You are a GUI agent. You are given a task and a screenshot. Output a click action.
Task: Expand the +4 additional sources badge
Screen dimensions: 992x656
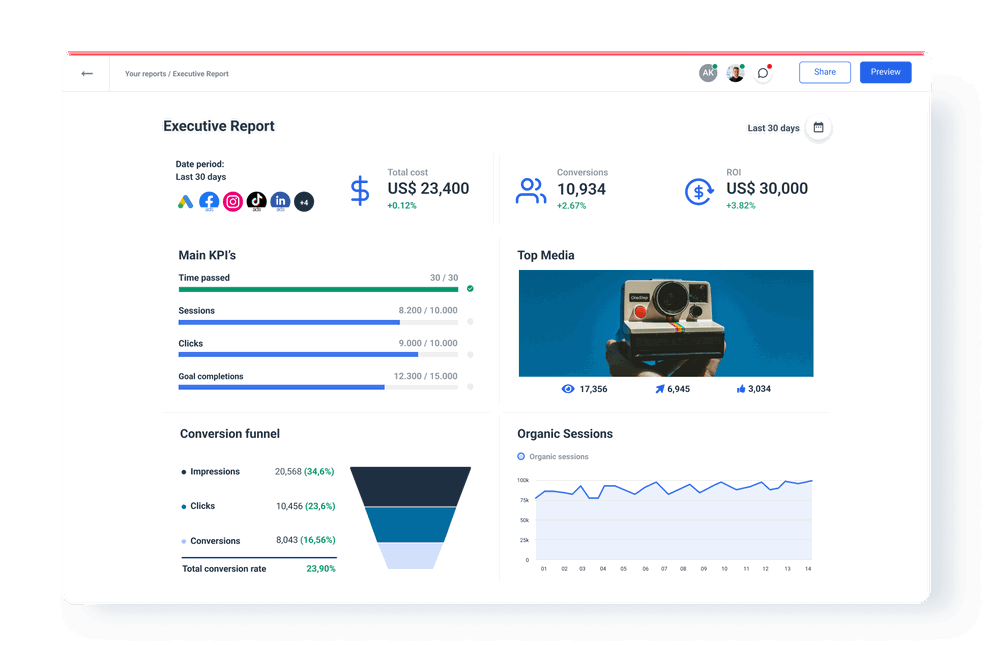[303, 201]
